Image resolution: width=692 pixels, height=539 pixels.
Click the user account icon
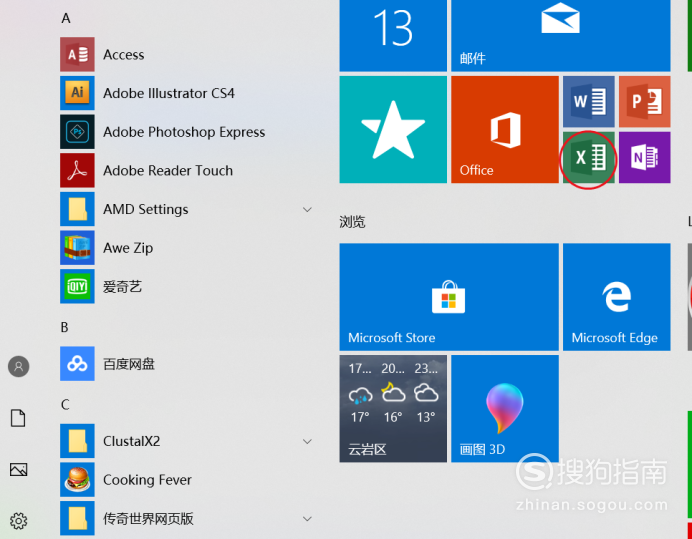coord(19,366)
